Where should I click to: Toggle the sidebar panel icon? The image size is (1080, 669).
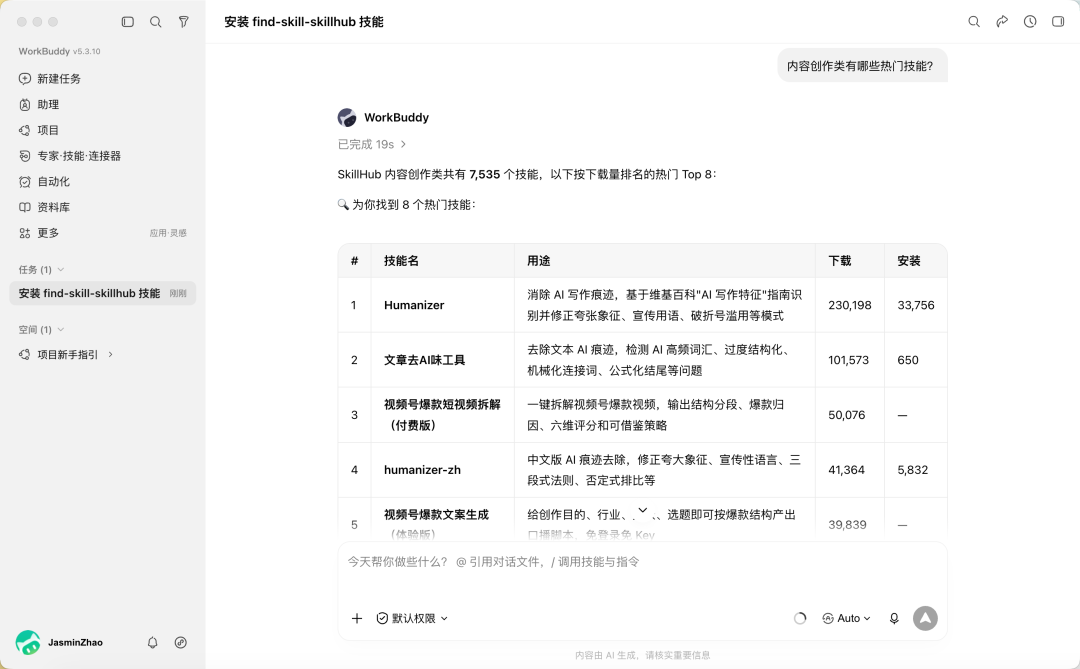127,22
